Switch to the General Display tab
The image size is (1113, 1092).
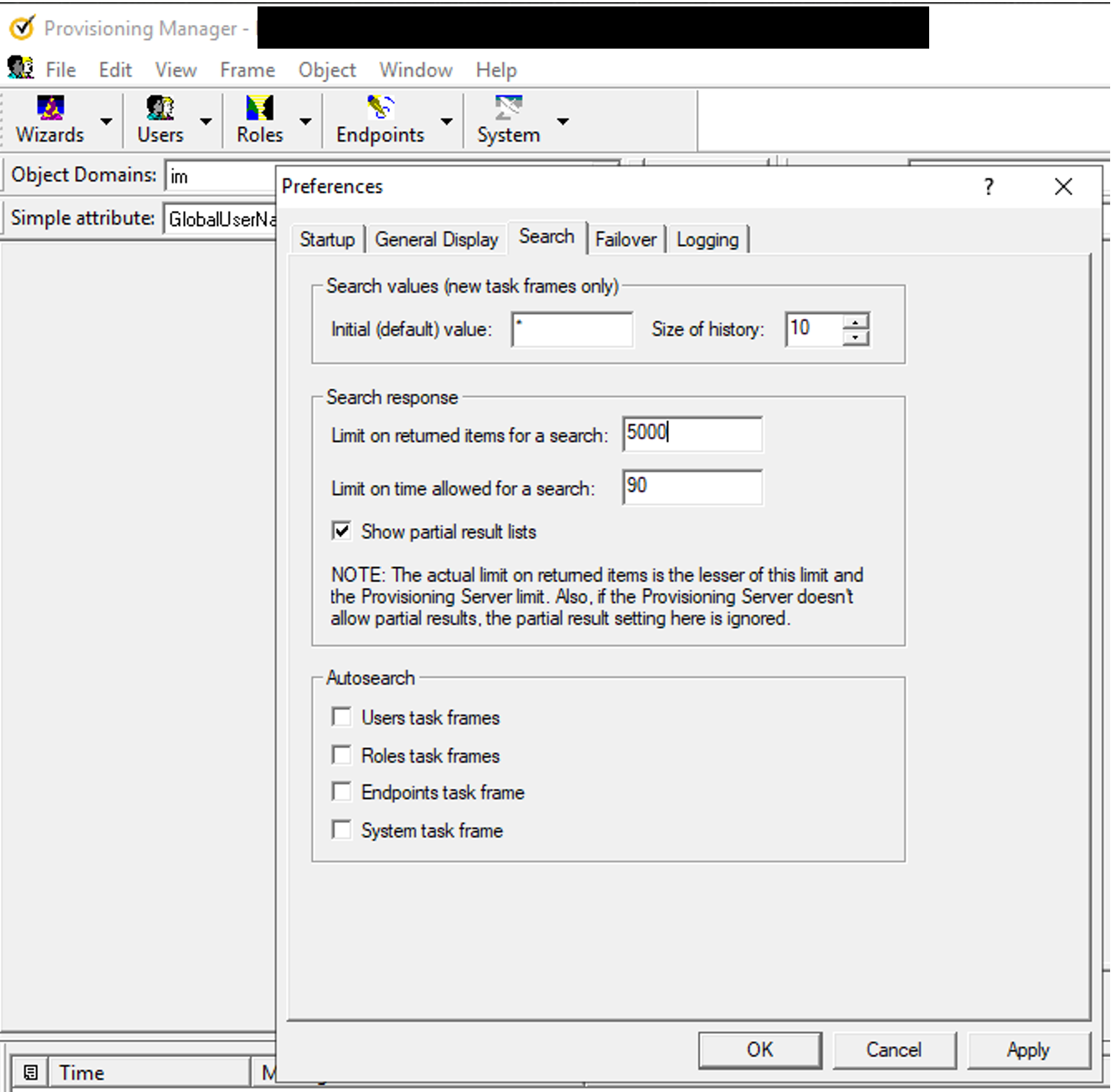point(436,239)
